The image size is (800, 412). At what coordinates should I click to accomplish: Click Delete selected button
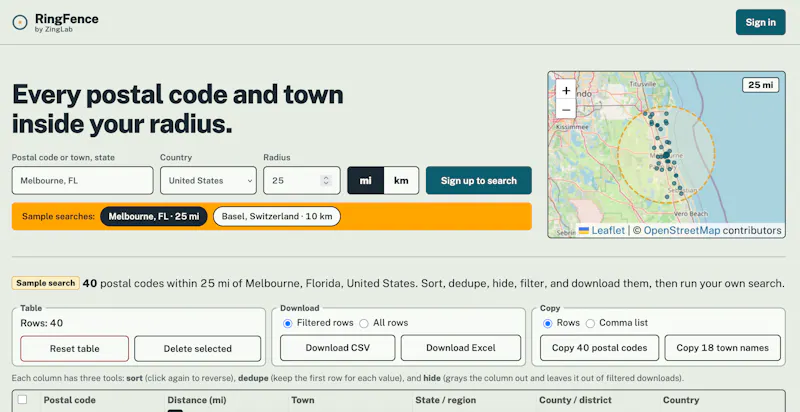197,349
